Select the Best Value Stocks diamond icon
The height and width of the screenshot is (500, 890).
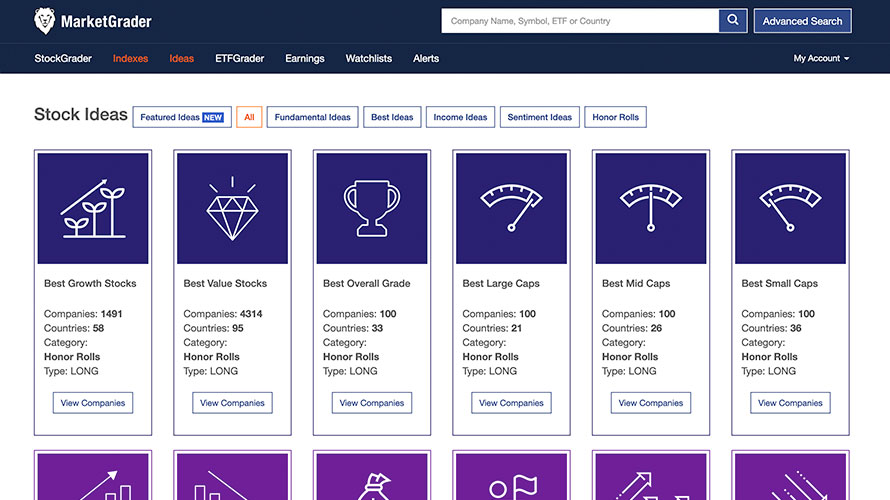pyautogui.click(x=232, y=208)
